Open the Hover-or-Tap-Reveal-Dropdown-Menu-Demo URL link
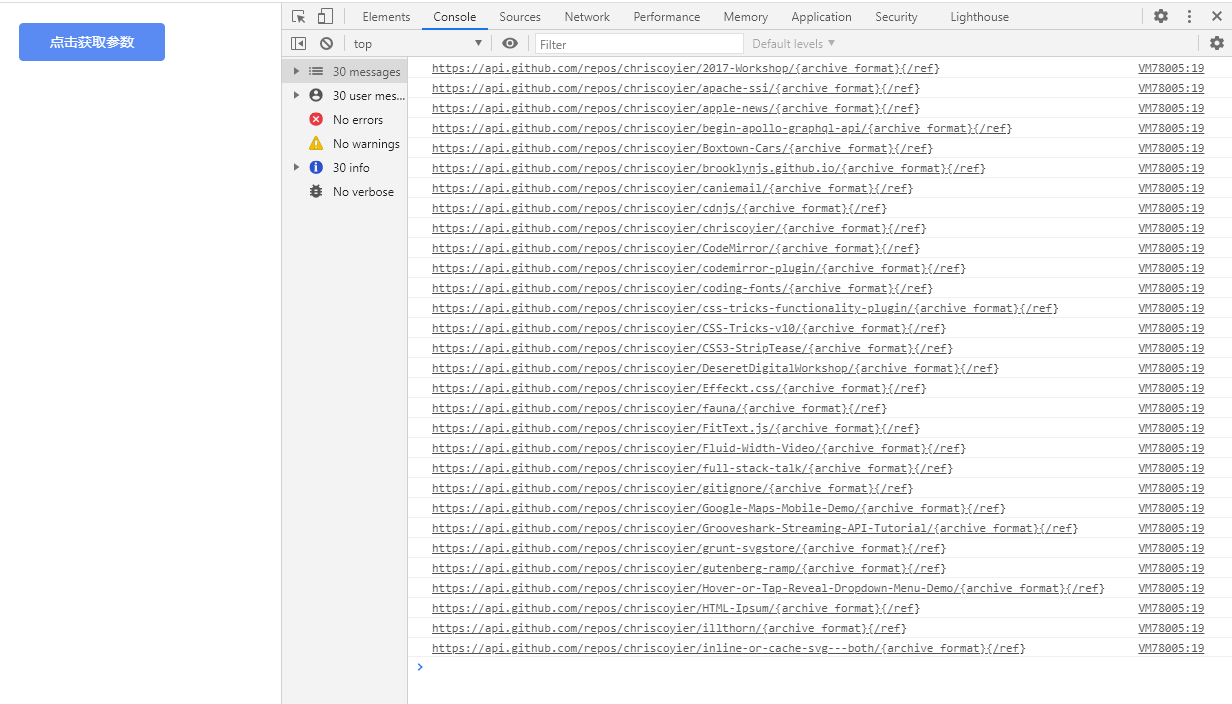The height and width of the screenshot is (704, 1232). (768, 588)
